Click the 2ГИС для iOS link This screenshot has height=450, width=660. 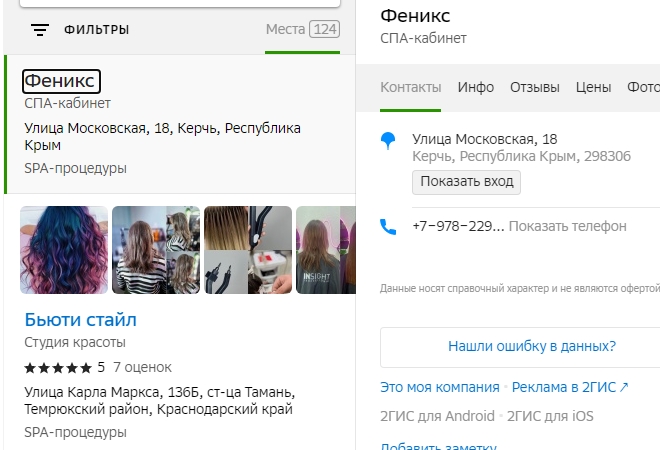(552, 416)
